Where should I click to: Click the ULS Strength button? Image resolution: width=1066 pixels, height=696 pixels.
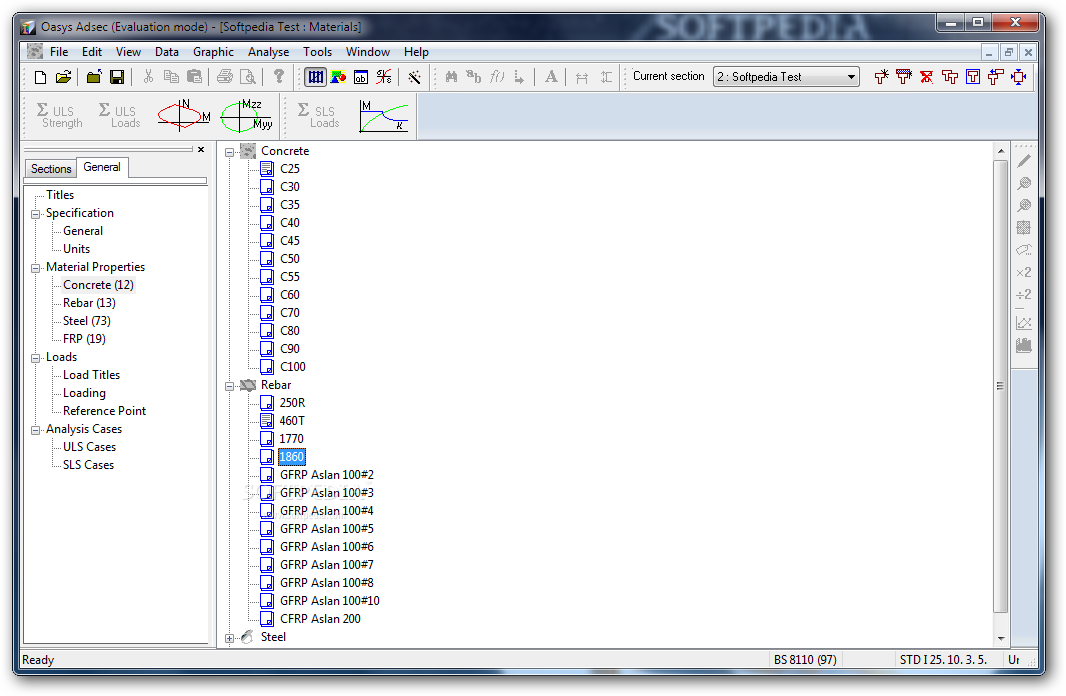59,115
